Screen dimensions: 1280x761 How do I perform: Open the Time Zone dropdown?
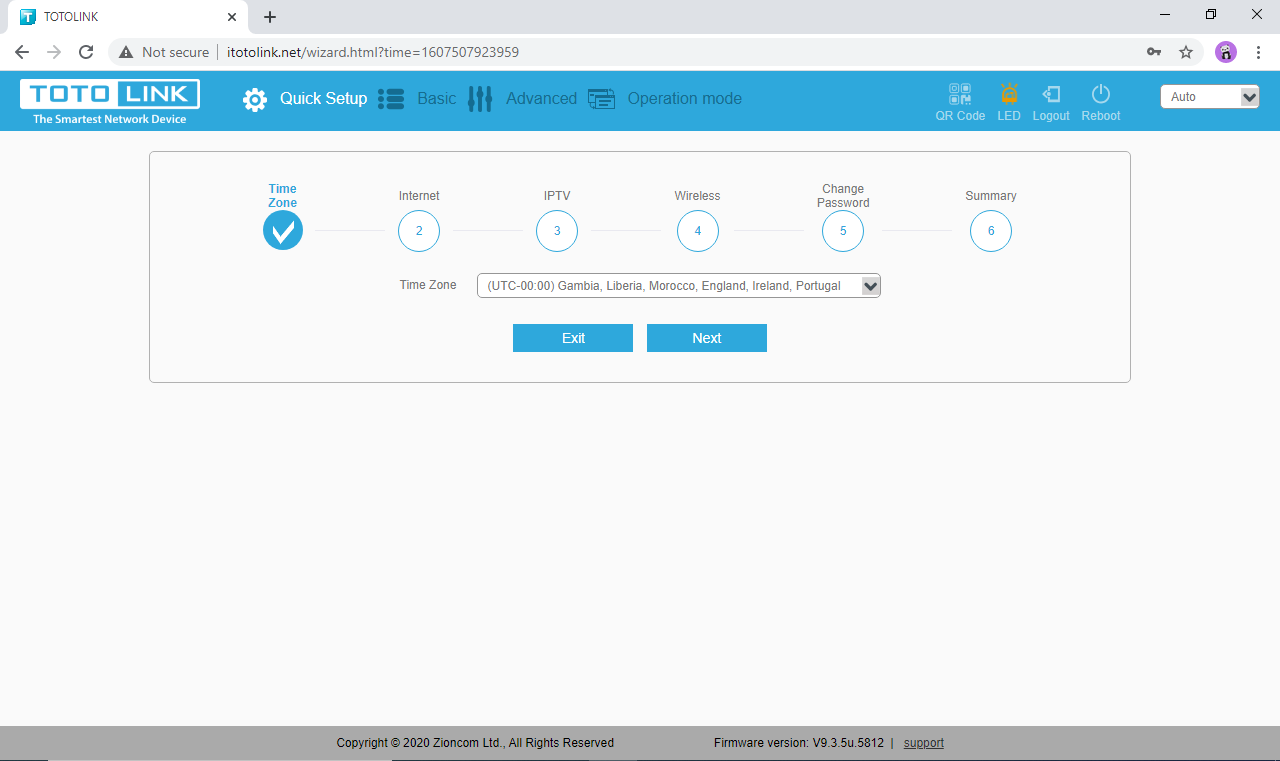679,286
